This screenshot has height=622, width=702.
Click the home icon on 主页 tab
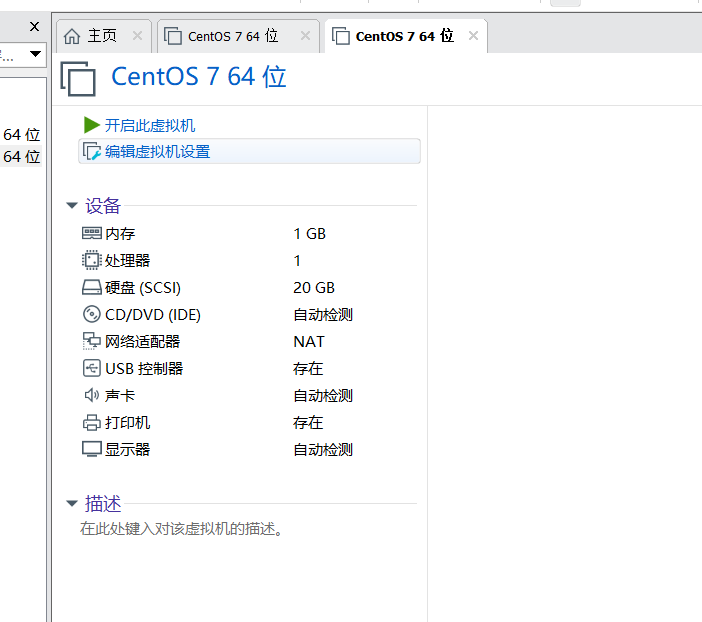click(x=72, y=36)
